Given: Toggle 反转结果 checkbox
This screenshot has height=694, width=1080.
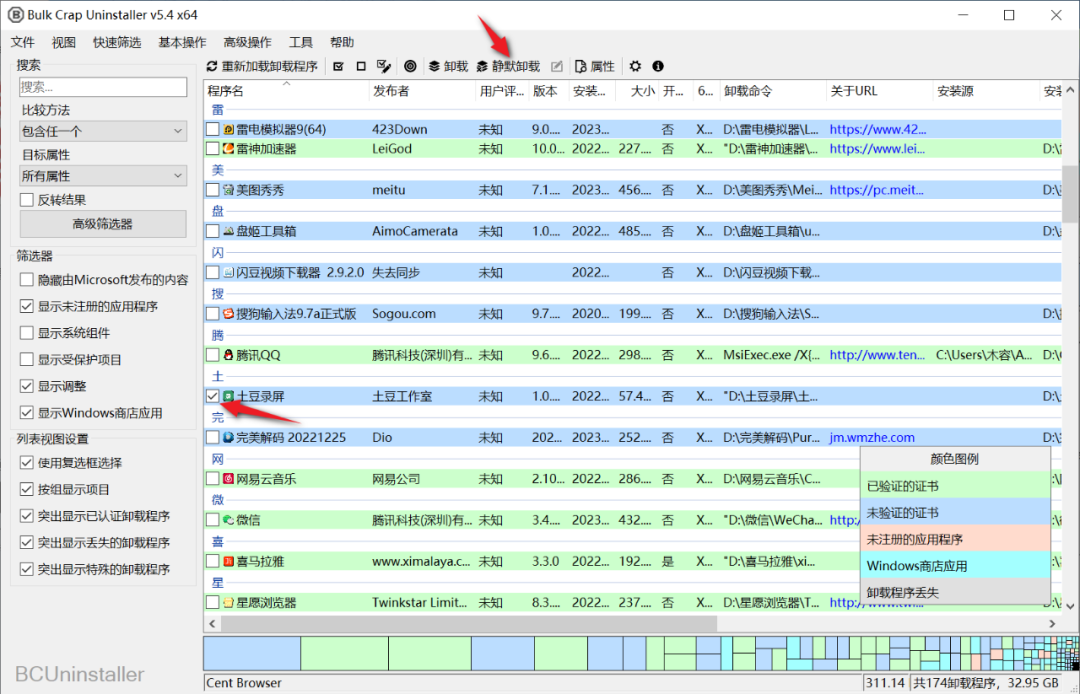Looking at the screenshot, I should pos(27,200).
